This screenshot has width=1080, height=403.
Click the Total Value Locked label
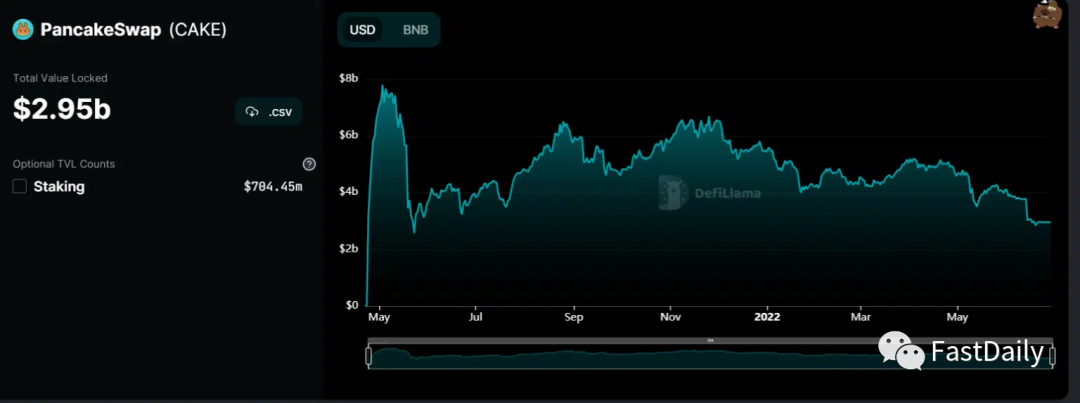(60, 79)
